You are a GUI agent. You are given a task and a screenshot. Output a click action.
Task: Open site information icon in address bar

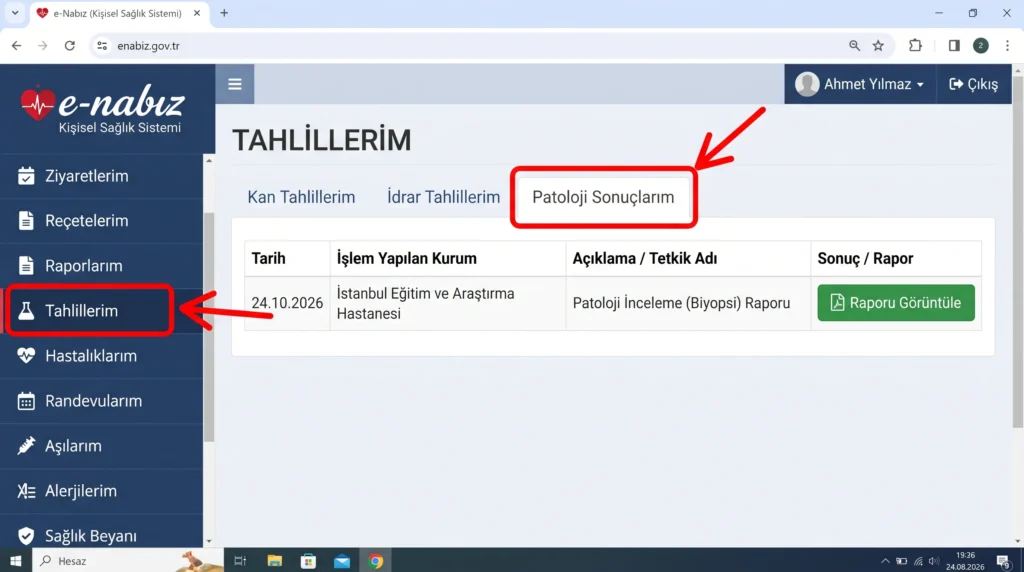[102, 46]
